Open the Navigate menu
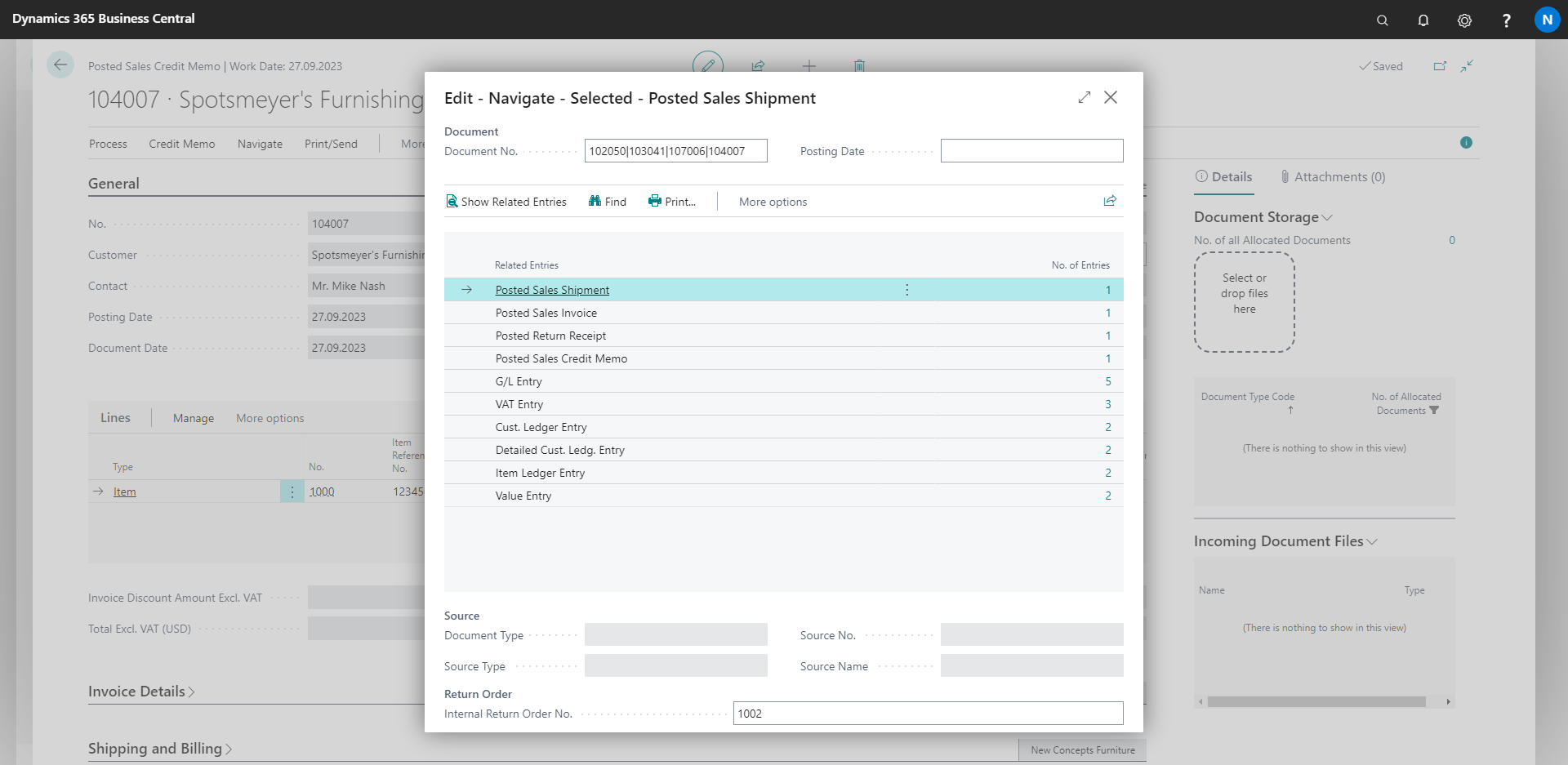Screen dimensions: 1568x765 click(x=260, y=144)
